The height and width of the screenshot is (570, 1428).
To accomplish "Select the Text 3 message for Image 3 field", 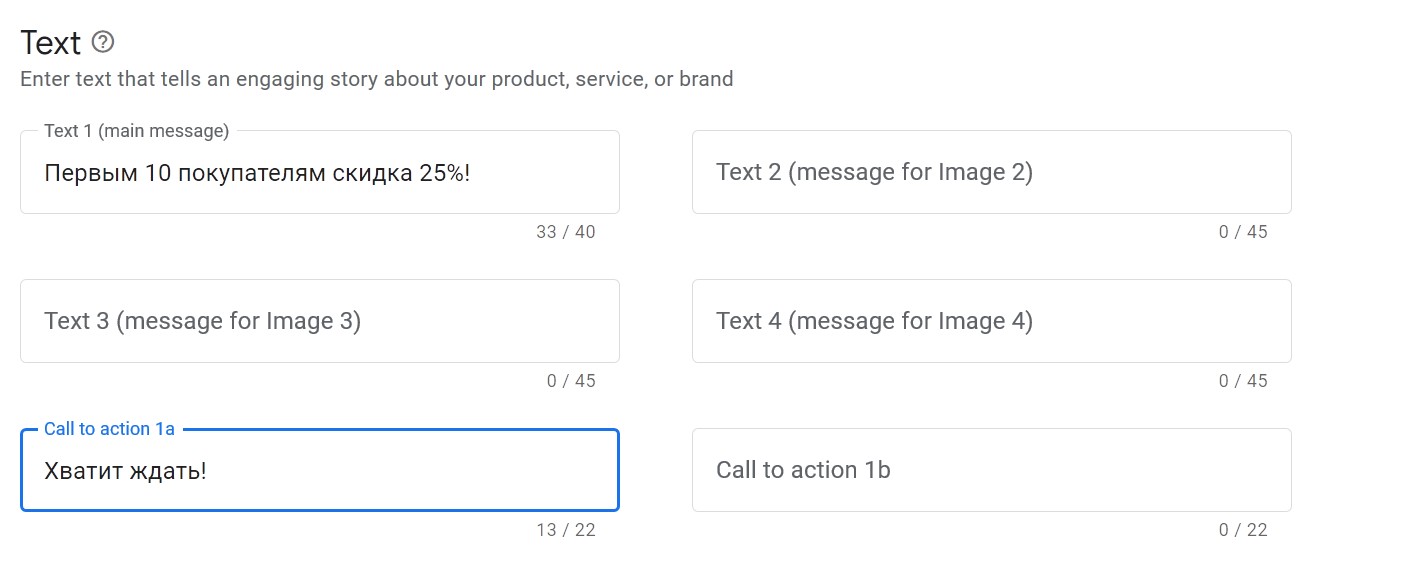I will click(319, 321).
